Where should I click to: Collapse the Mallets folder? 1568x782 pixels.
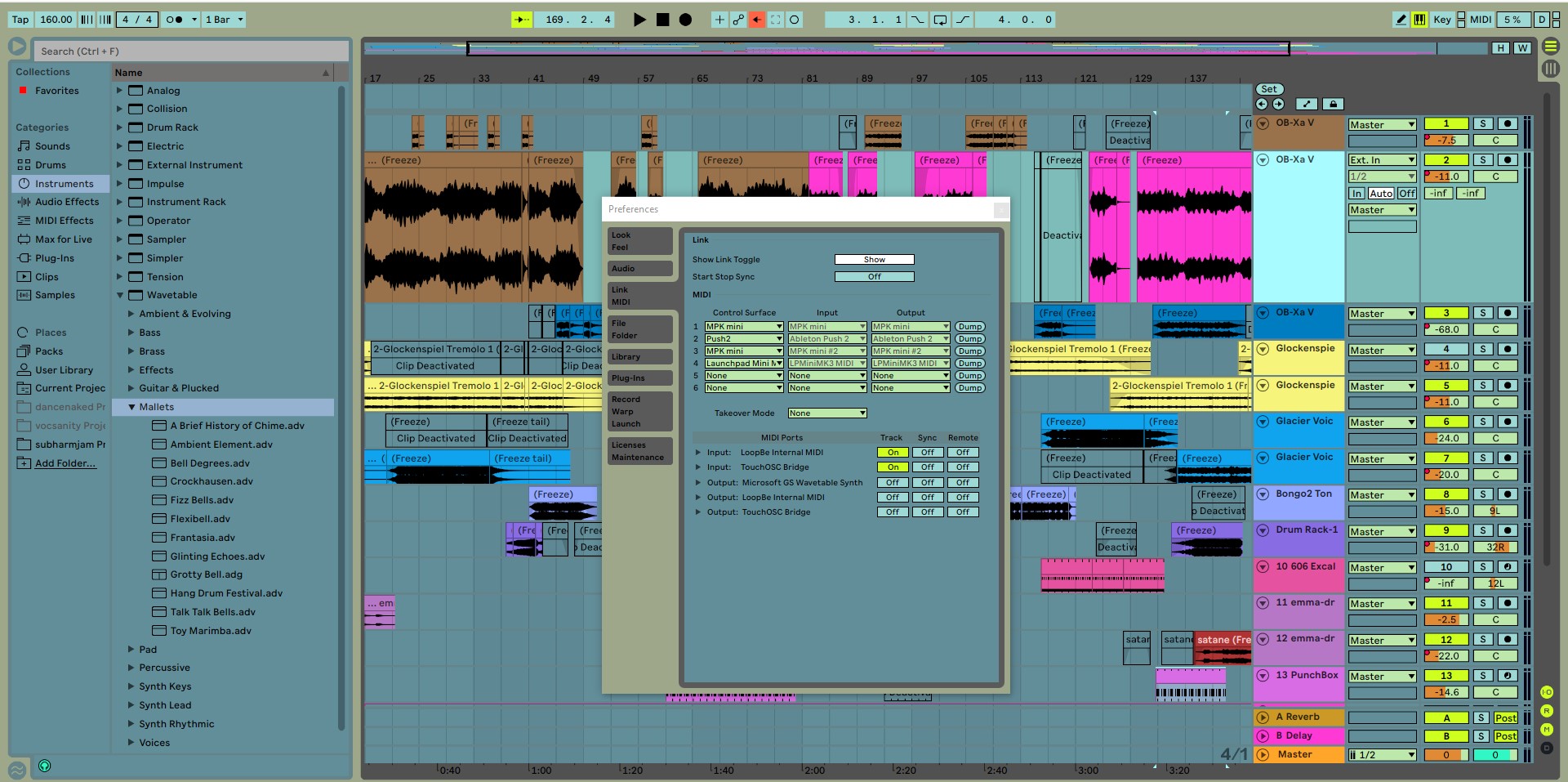click(x=131, y=407)
